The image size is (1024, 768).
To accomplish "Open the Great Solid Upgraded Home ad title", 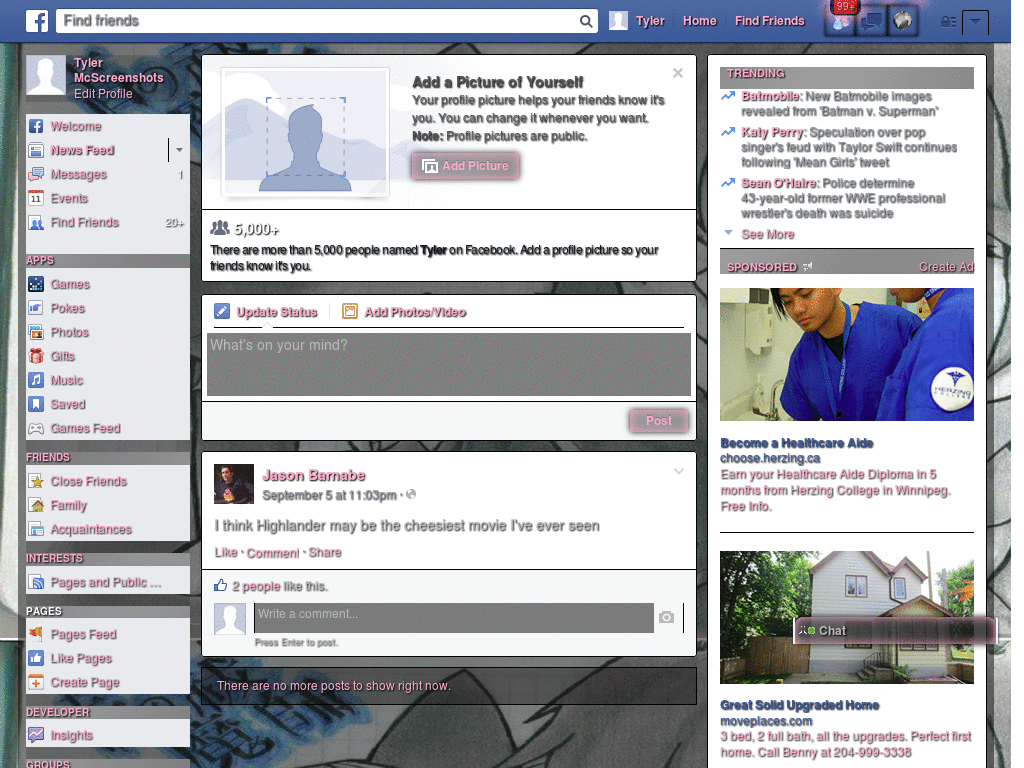I will tap(799, 705).
